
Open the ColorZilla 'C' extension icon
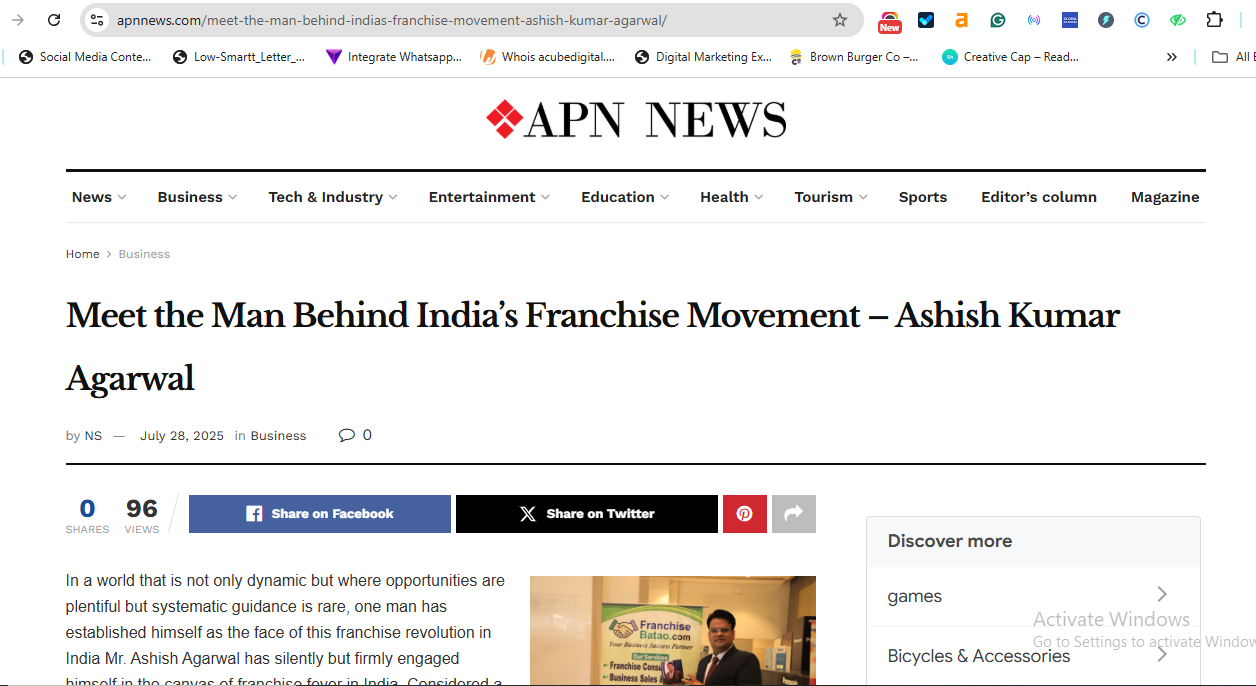(1141, 20)
